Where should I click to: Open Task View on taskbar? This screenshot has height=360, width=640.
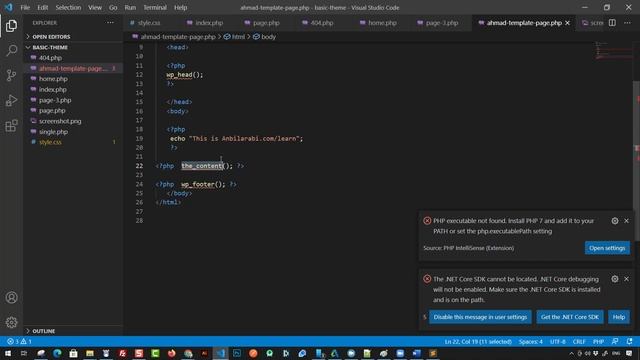(x=24, y=353)
